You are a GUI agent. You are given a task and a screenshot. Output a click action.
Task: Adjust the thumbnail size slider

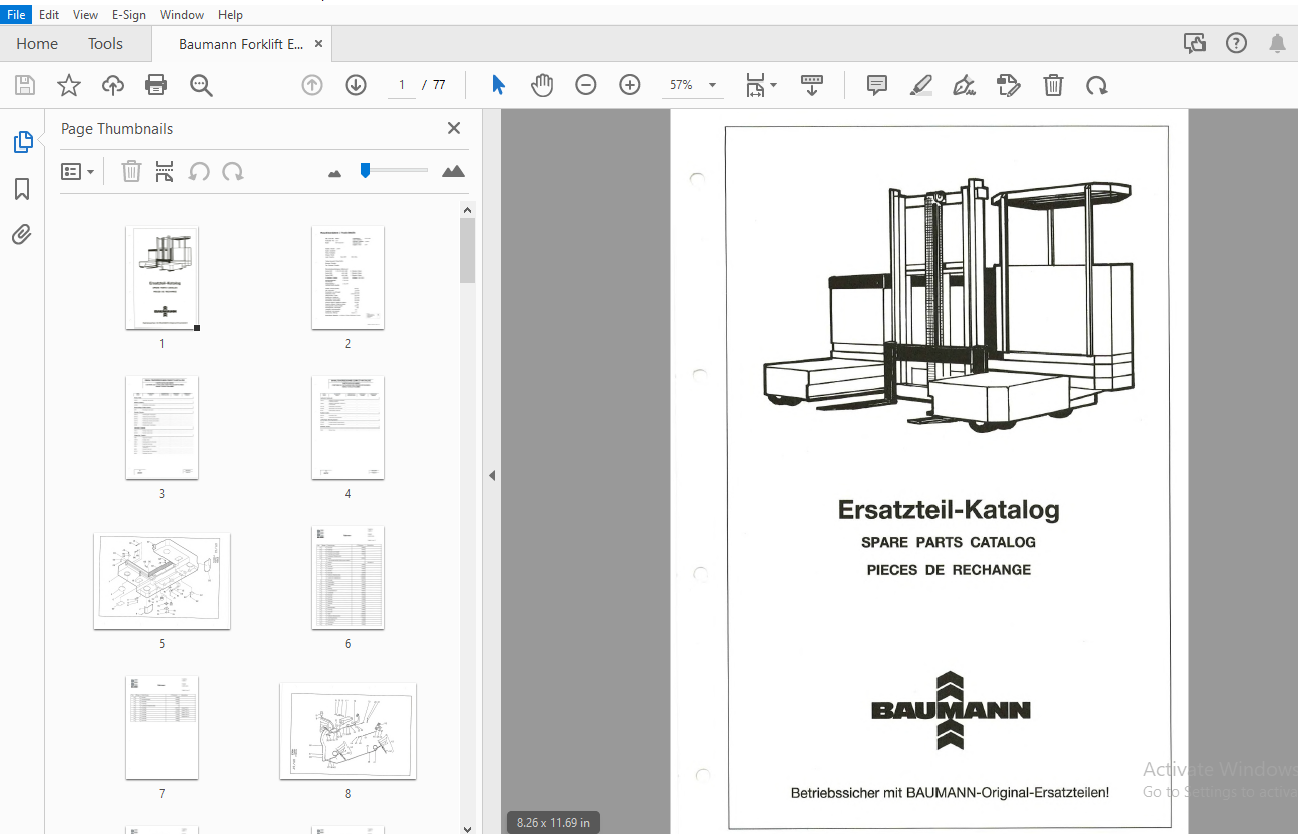click(365, 171)
